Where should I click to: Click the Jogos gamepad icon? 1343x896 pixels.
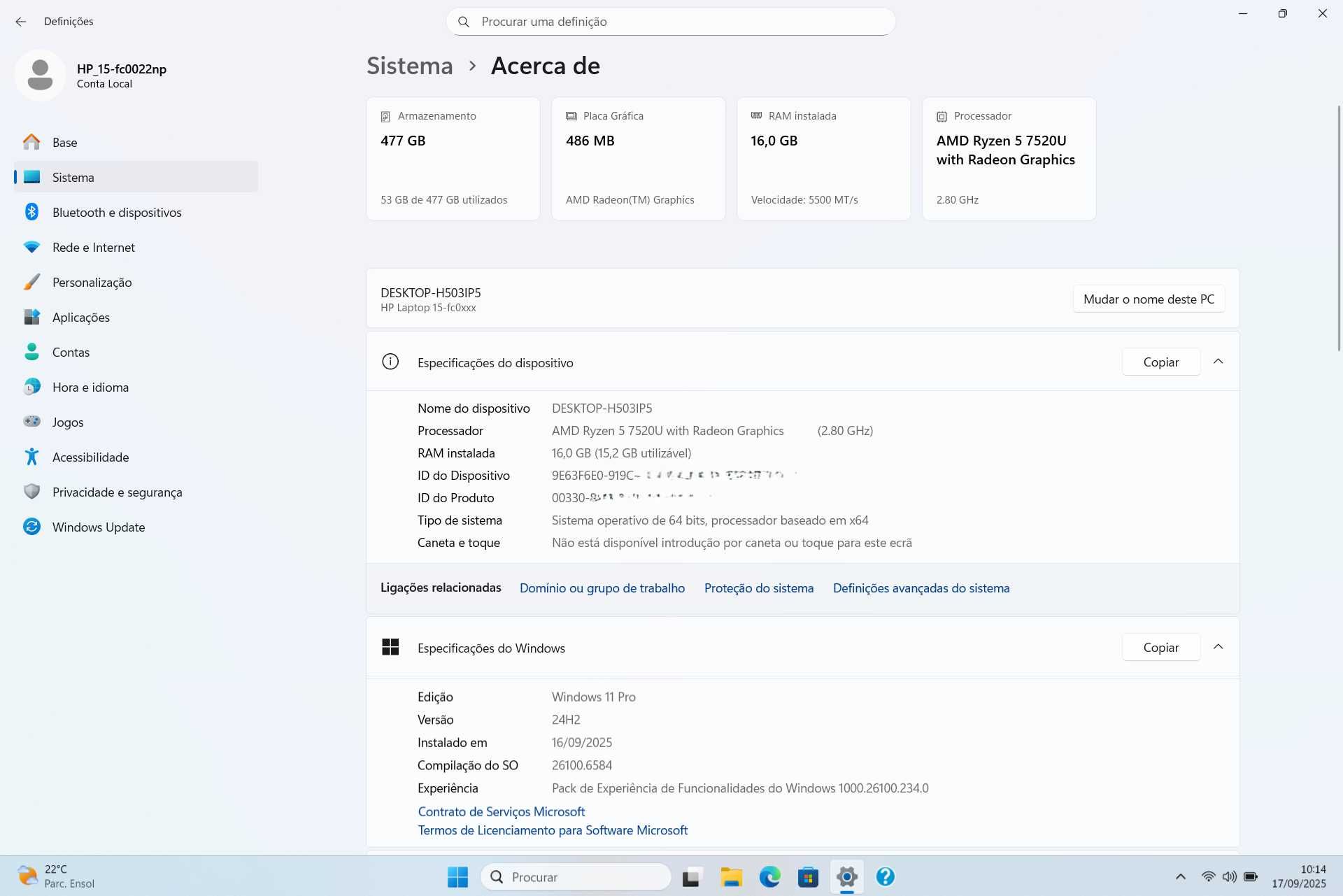(x=31, y=422)
